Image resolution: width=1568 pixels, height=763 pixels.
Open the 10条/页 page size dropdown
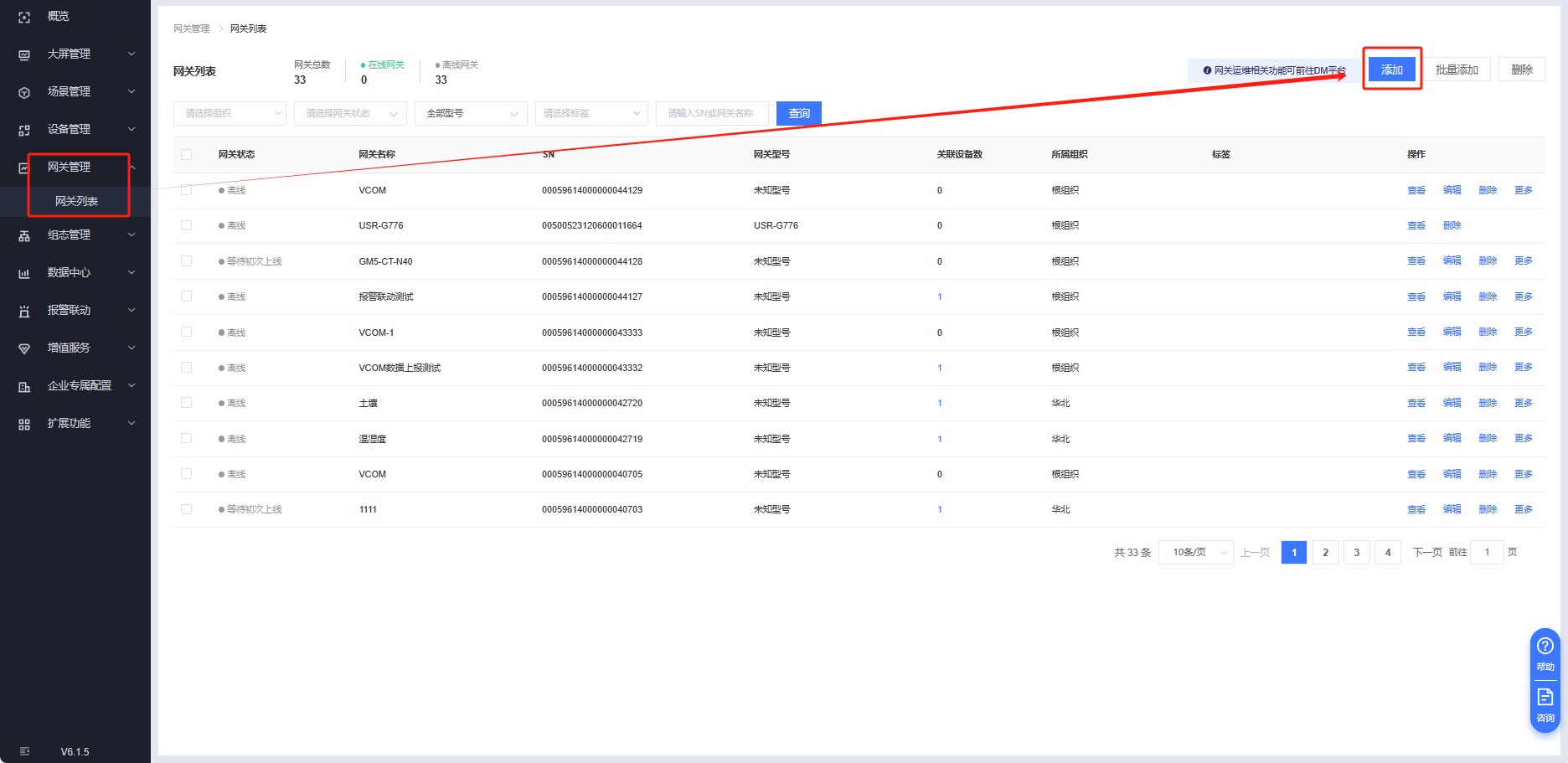1195,553
